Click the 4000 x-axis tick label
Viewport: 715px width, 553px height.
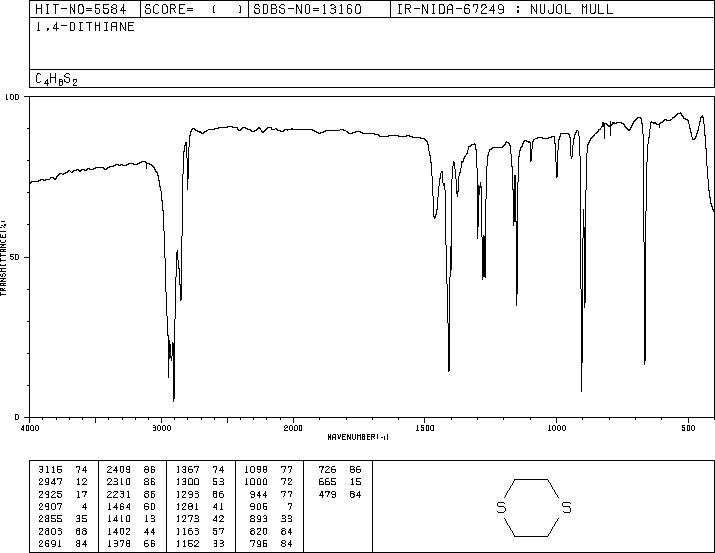[x=30, y=428]
